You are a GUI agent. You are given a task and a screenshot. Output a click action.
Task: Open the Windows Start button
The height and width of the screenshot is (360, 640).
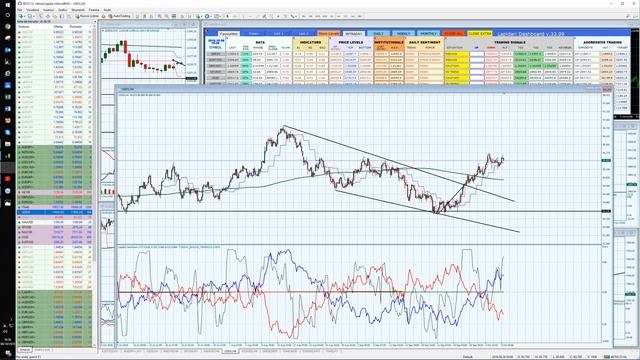[x=7, y=4]
